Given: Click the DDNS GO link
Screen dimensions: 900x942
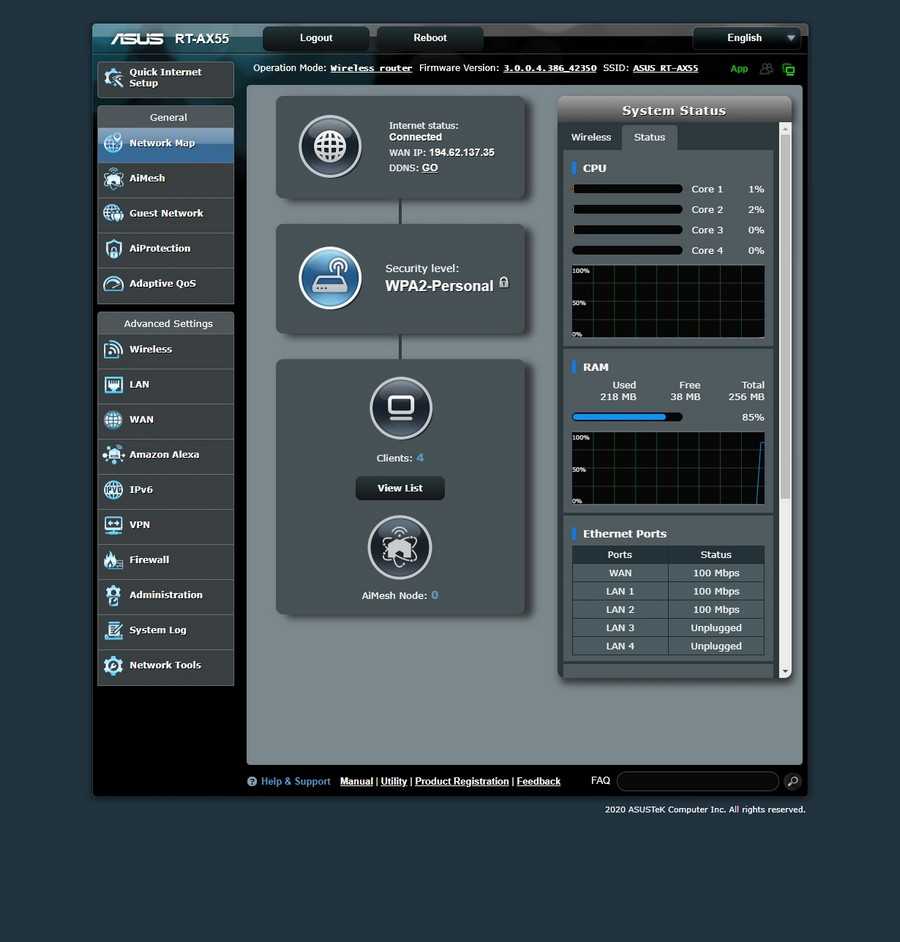Looking at the screenshot, I should pyautogui.click(x=429, y=168).
